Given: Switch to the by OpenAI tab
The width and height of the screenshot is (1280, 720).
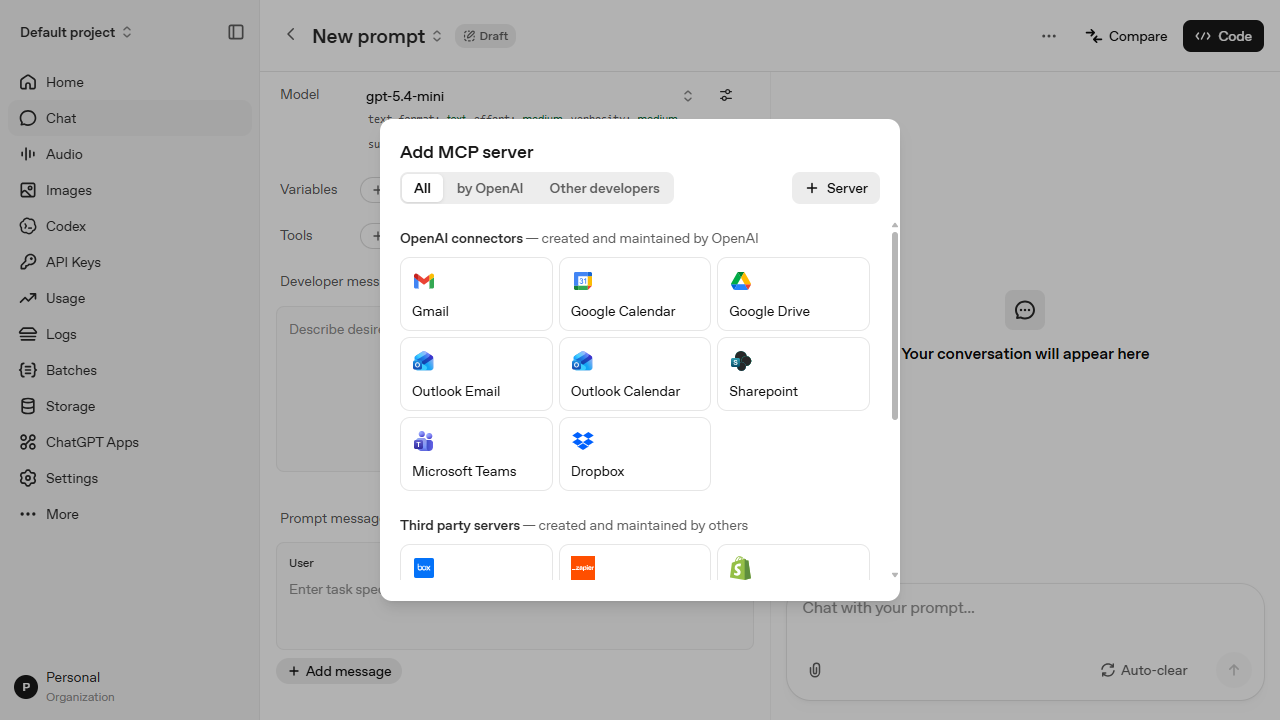Looking at the screenshot, I should pyautogui.click(x=490, y=188).
